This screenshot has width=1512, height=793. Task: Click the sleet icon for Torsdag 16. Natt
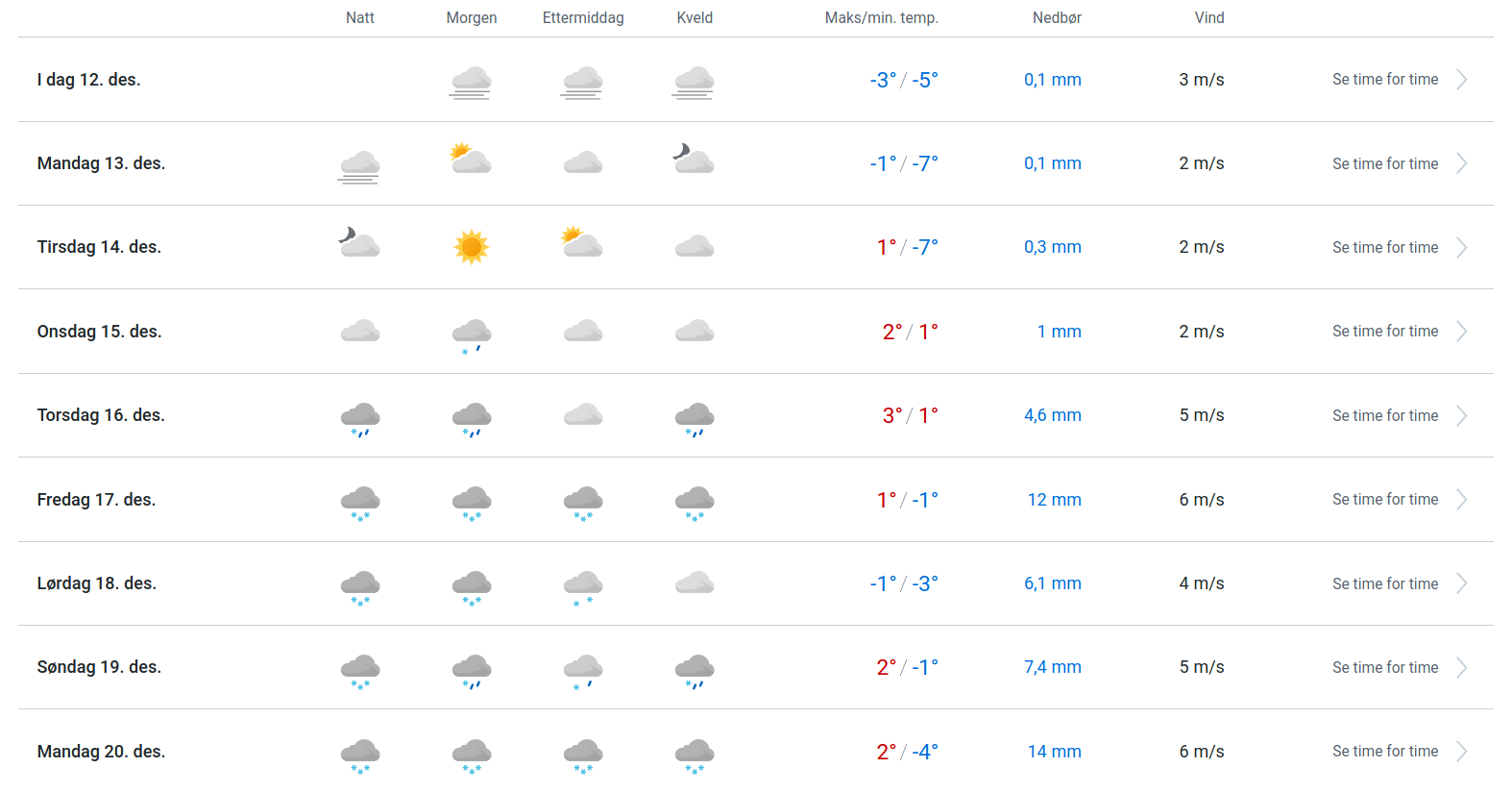pyautogui.click(x=360, y=419)
